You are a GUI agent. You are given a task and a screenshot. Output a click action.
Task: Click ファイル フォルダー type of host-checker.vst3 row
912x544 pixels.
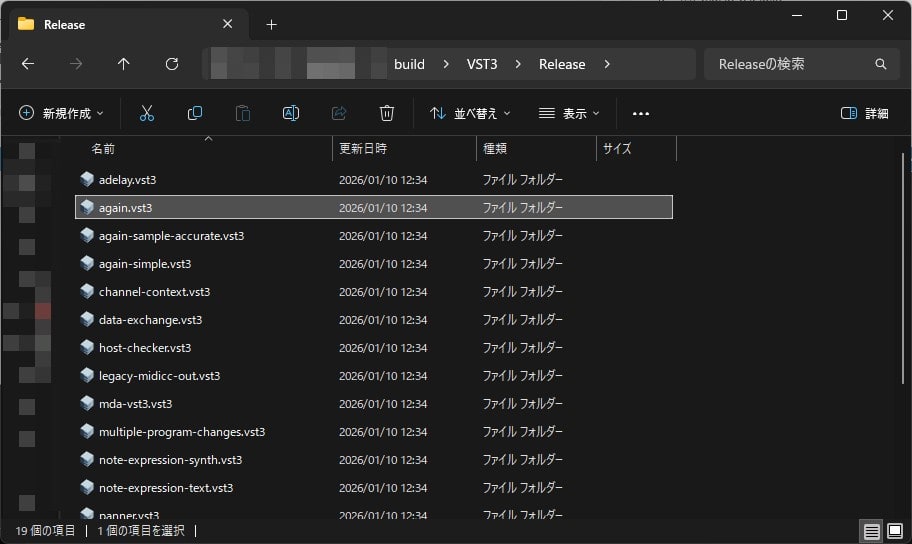point(522,347)
